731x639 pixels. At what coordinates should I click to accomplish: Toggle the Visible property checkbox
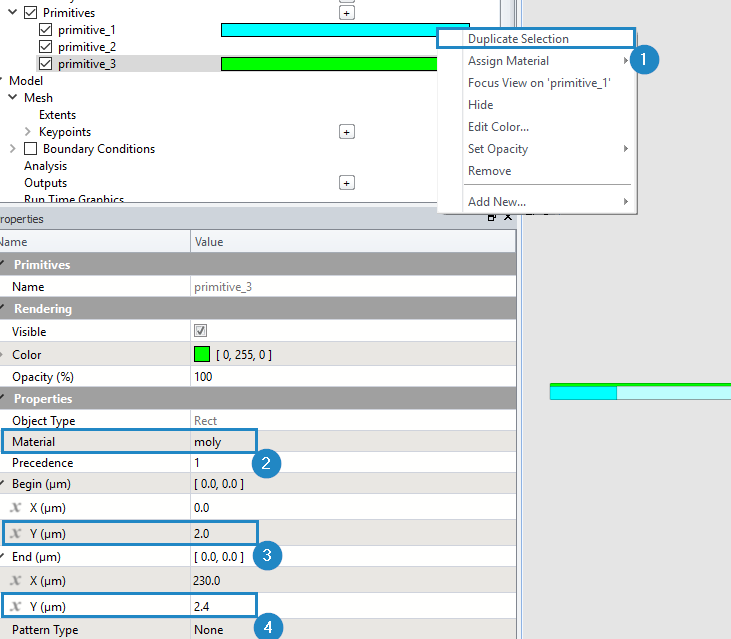click(x=200, y=331)
